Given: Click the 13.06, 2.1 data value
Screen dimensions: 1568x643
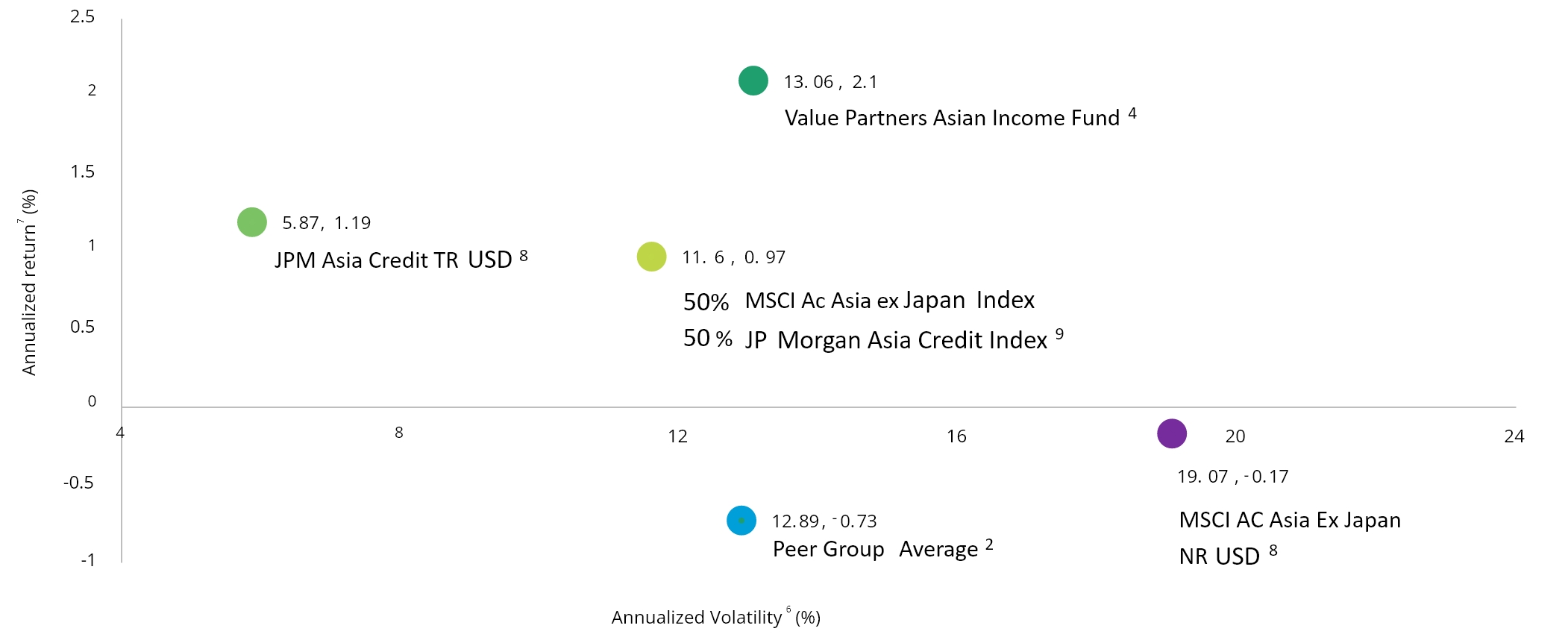Looking at the screenshot, I should click(830, 82).
